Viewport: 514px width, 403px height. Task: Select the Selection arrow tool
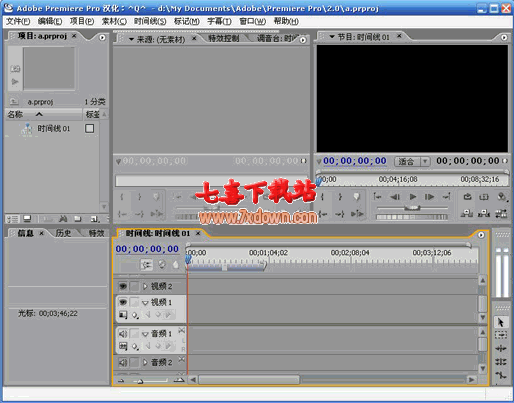click(501, 322)
